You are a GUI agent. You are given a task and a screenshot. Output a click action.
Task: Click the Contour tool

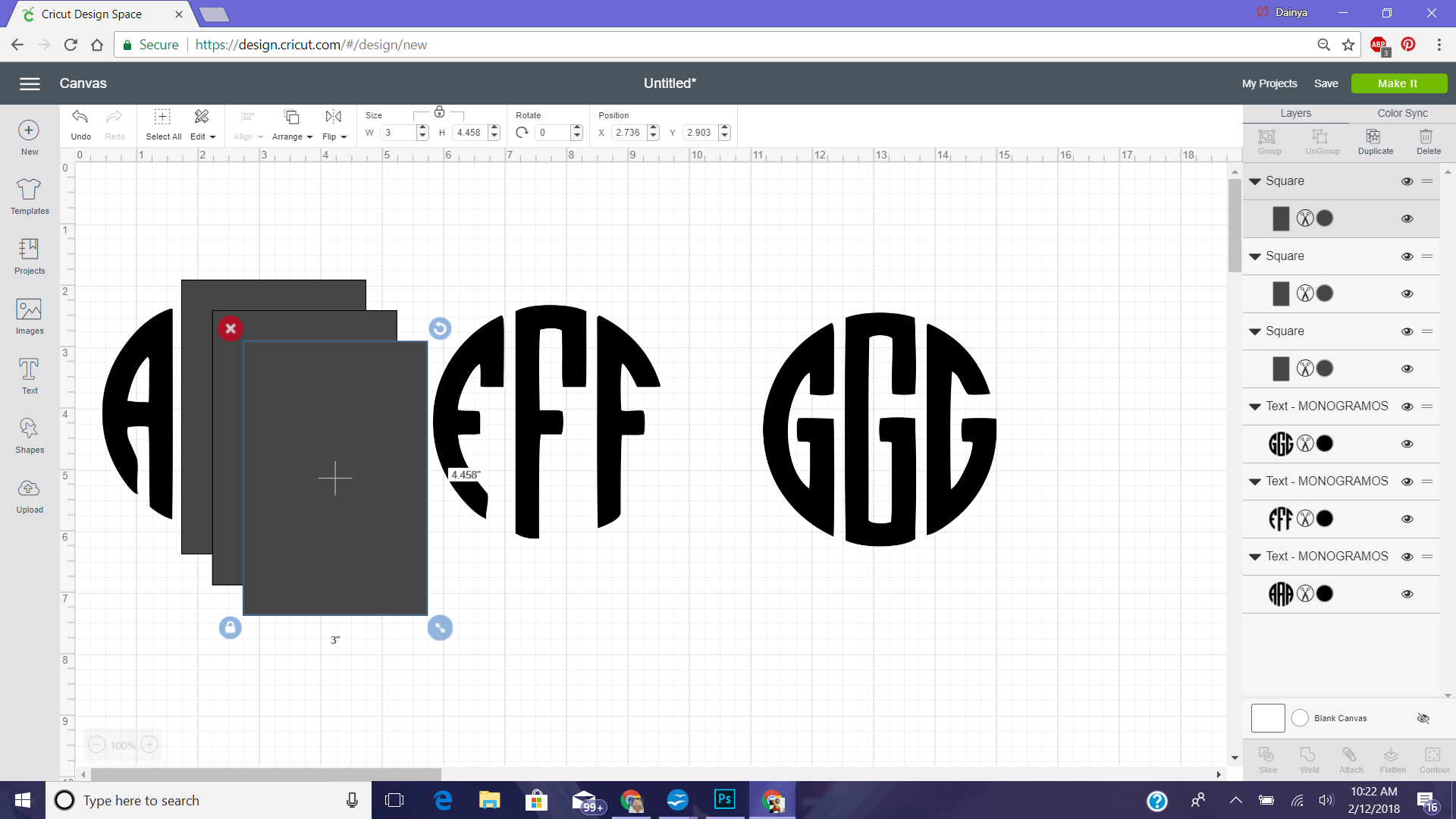pyautogui.click(x=1434, y=760)
